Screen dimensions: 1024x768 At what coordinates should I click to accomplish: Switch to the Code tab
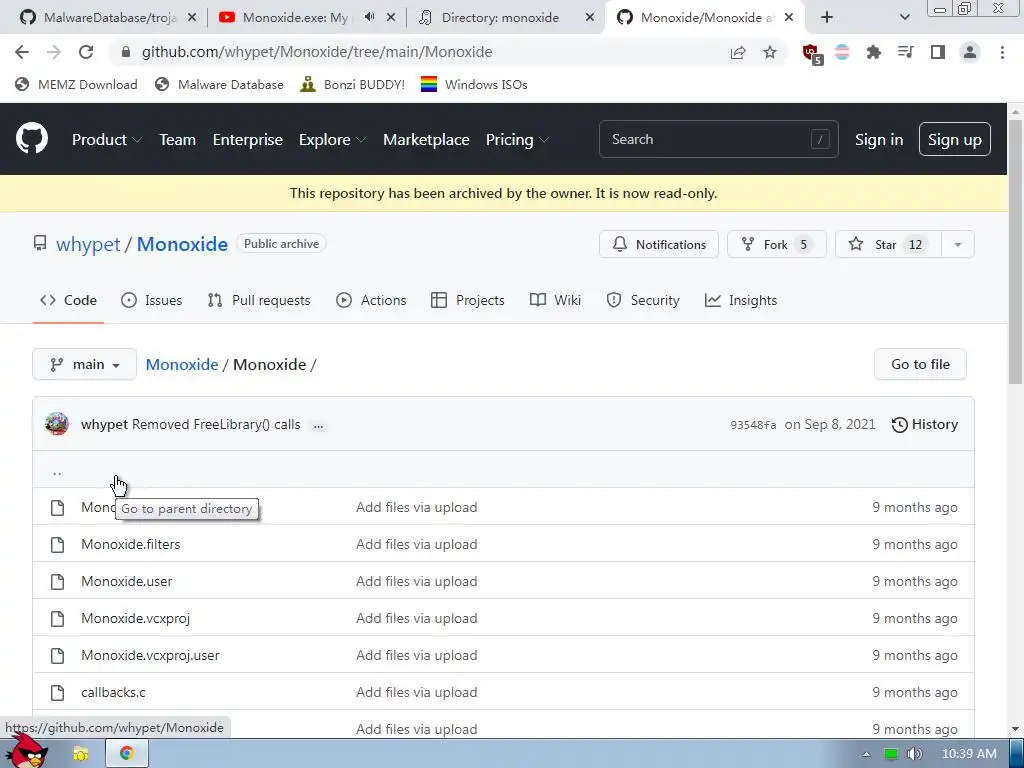(x=68, y=300)
